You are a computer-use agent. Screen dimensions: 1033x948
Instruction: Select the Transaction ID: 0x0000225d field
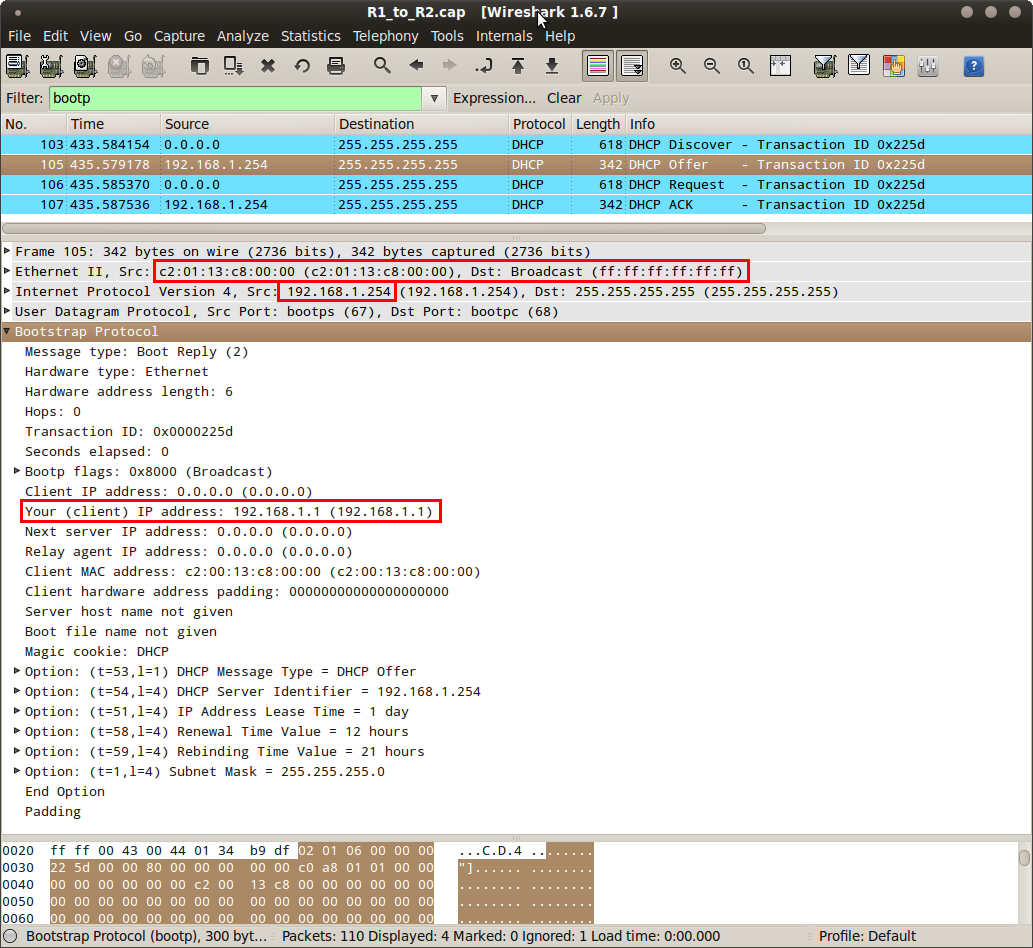pyautogui.click(x=128, y=432)
